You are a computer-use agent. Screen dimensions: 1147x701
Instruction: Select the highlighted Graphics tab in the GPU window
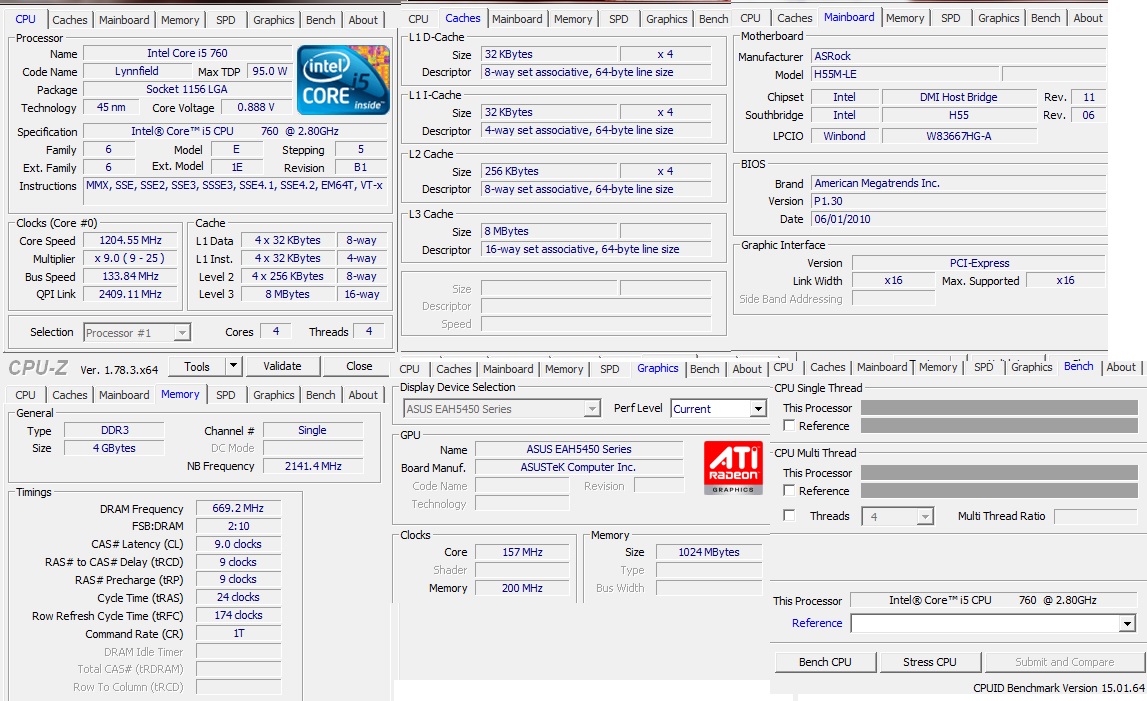click(658, 369)
